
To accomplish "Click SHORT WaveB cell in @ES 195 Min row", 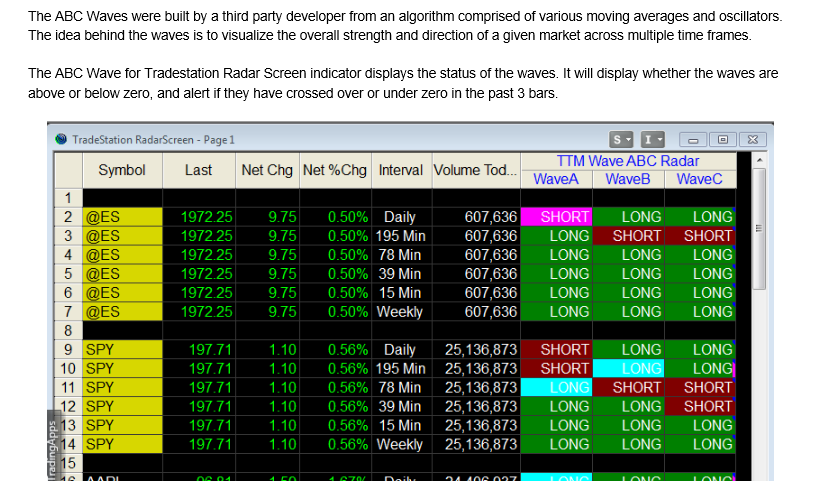I will pyautogui.click(x=629, y=236).
